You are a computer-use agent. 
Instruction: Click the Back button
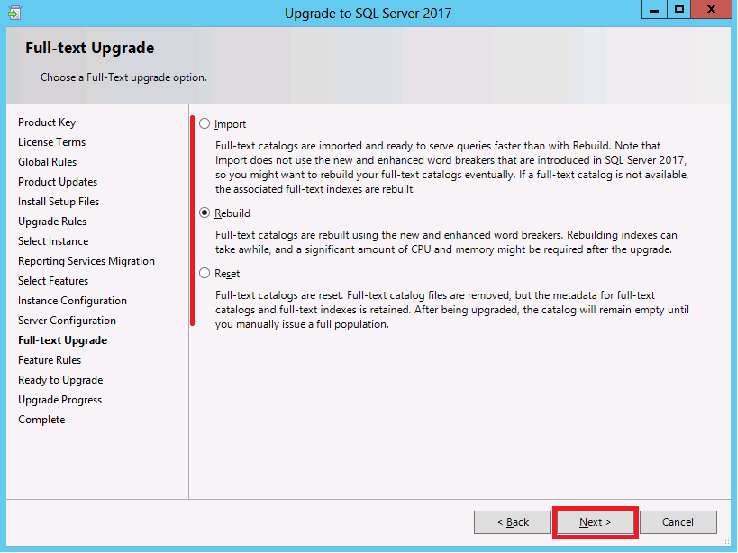click(513, 522)
